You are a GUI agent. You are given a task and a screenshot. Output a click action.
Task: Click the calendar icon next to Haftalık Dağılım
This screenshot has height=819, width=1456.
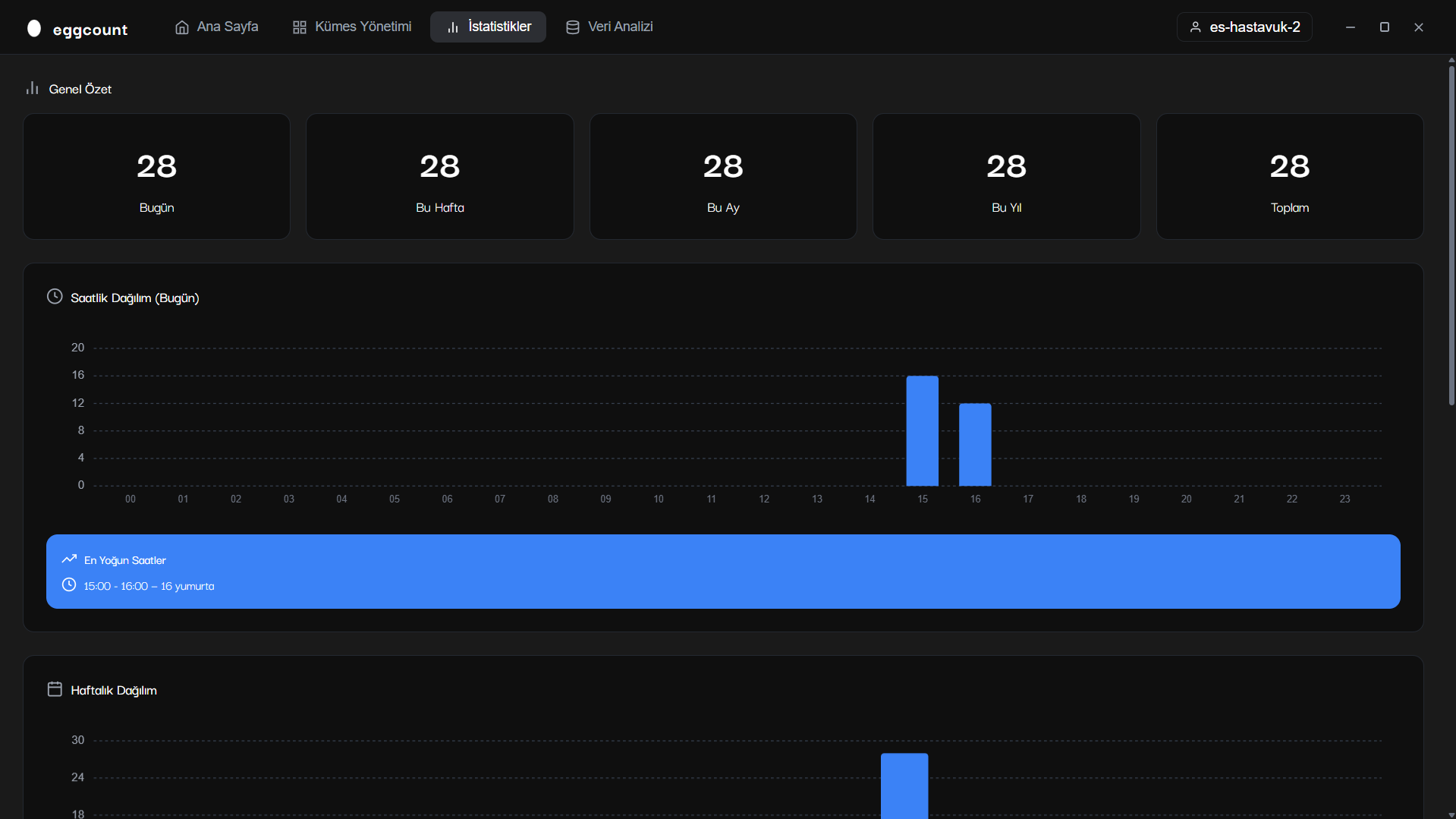tap(55, 689)
